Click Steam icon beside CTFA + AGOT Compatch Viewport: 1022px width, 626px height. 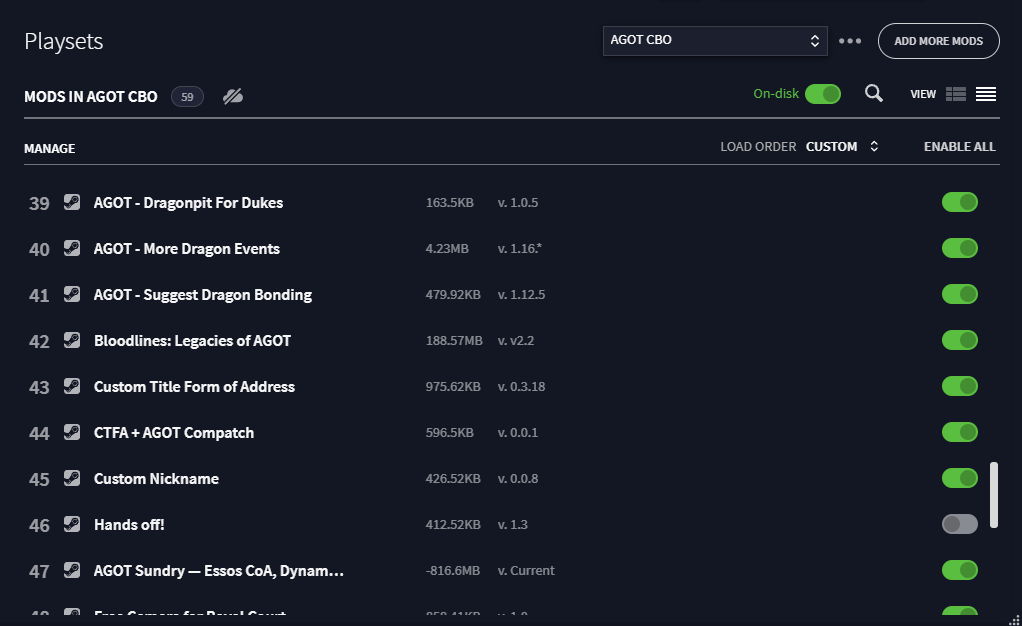click(72, 432)
